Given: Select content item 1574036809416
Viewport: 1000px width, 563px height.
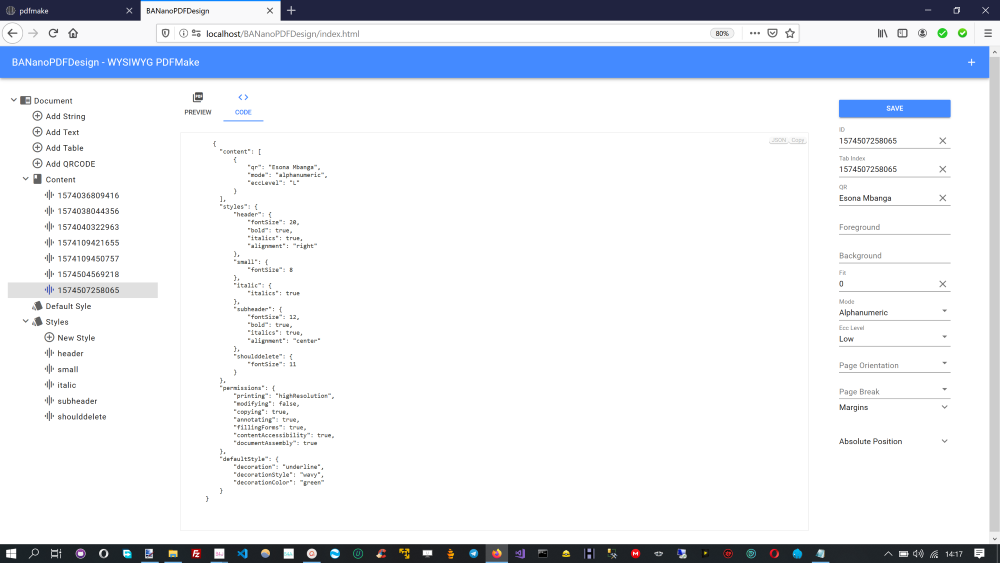Looking at the screenshot, I should coord(88,195).
